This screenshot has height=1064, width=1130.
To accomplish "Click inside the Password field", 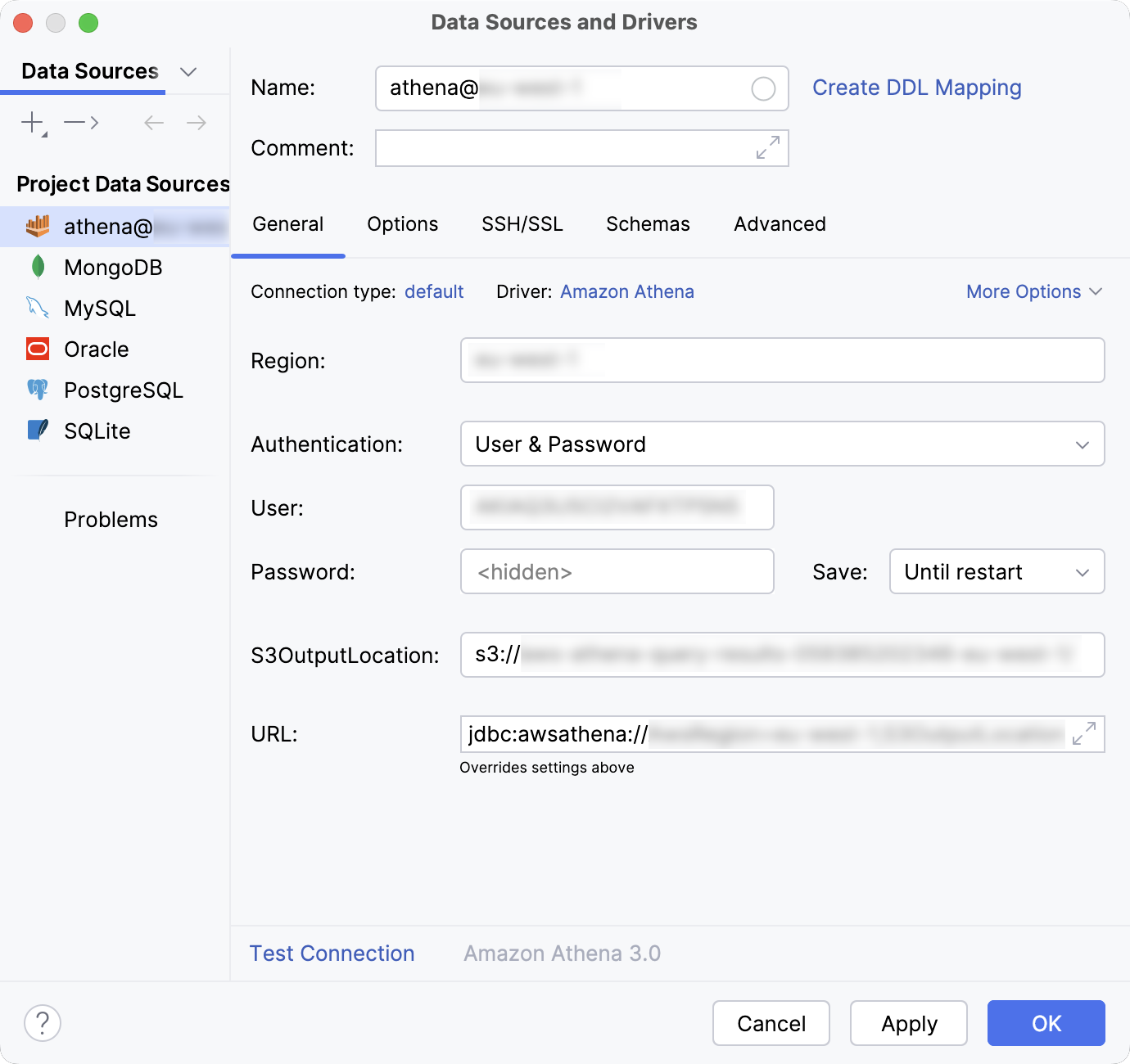I will click(x=617, y=571).
